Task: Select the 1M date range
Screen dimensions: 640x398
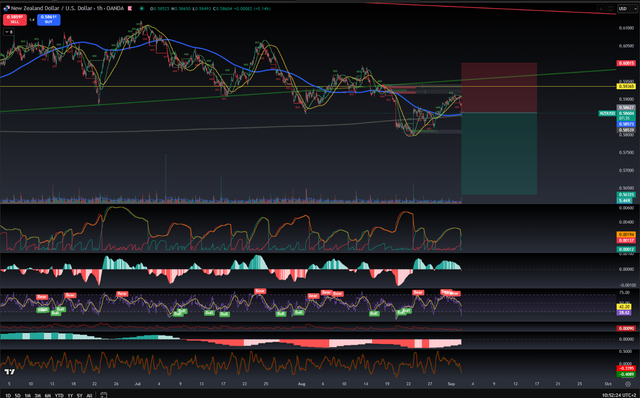Action: tap(28, 395)
